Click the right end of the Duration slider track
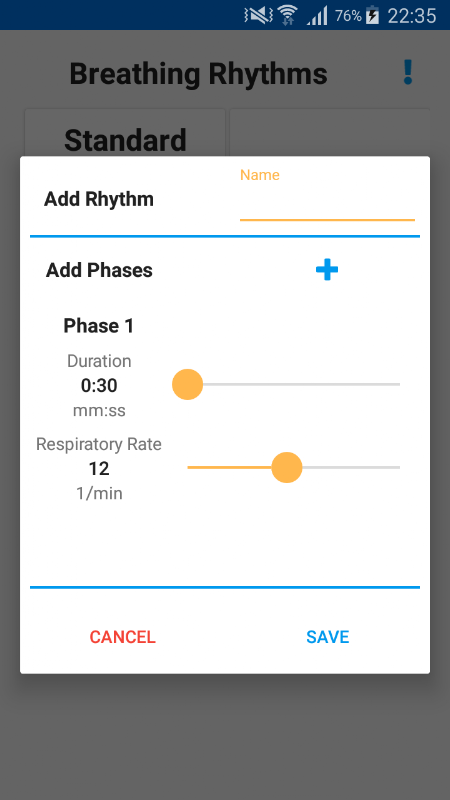 point(398,384)
